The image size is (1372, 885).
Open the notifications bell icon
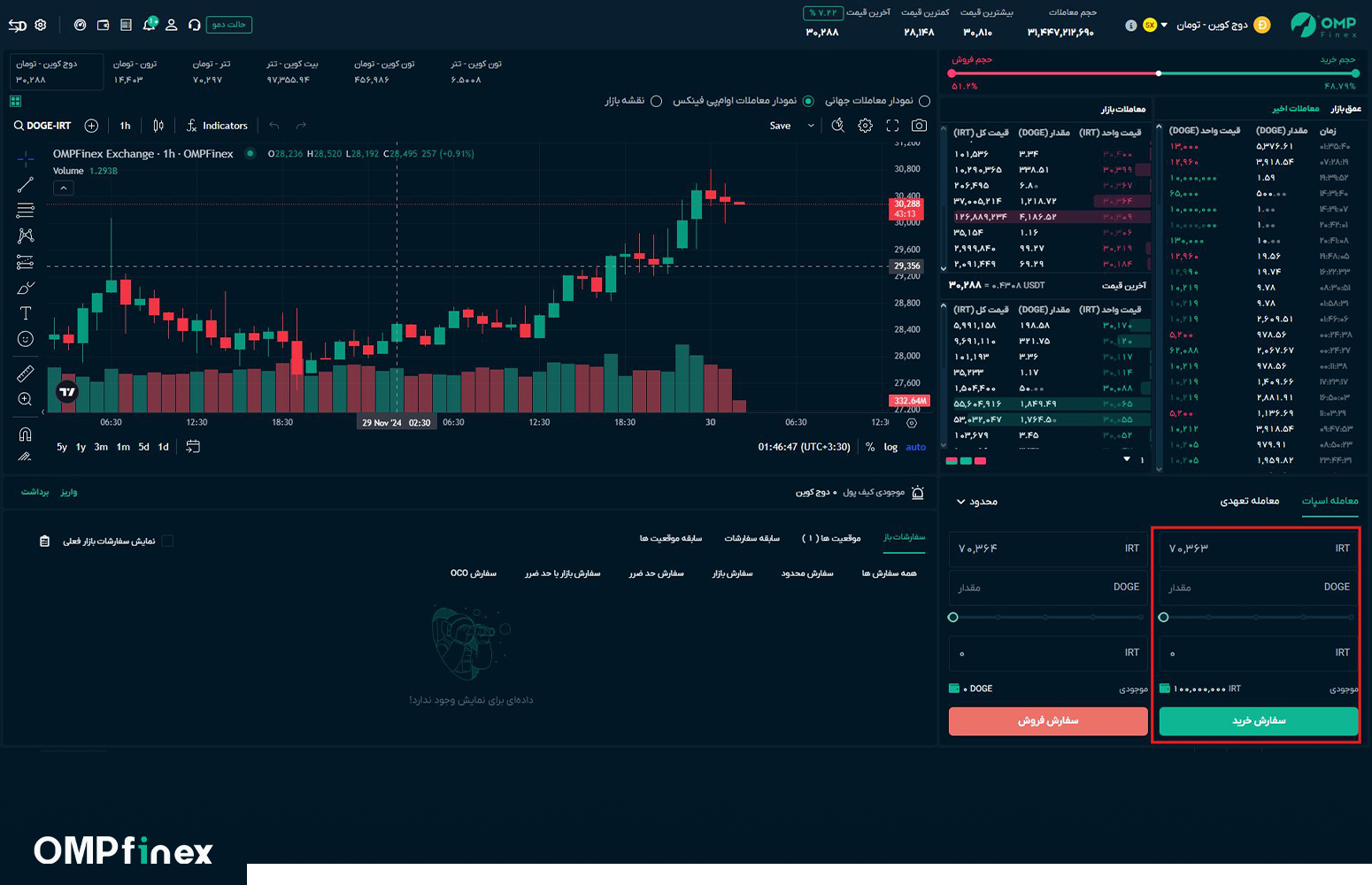tap(149, 25)
